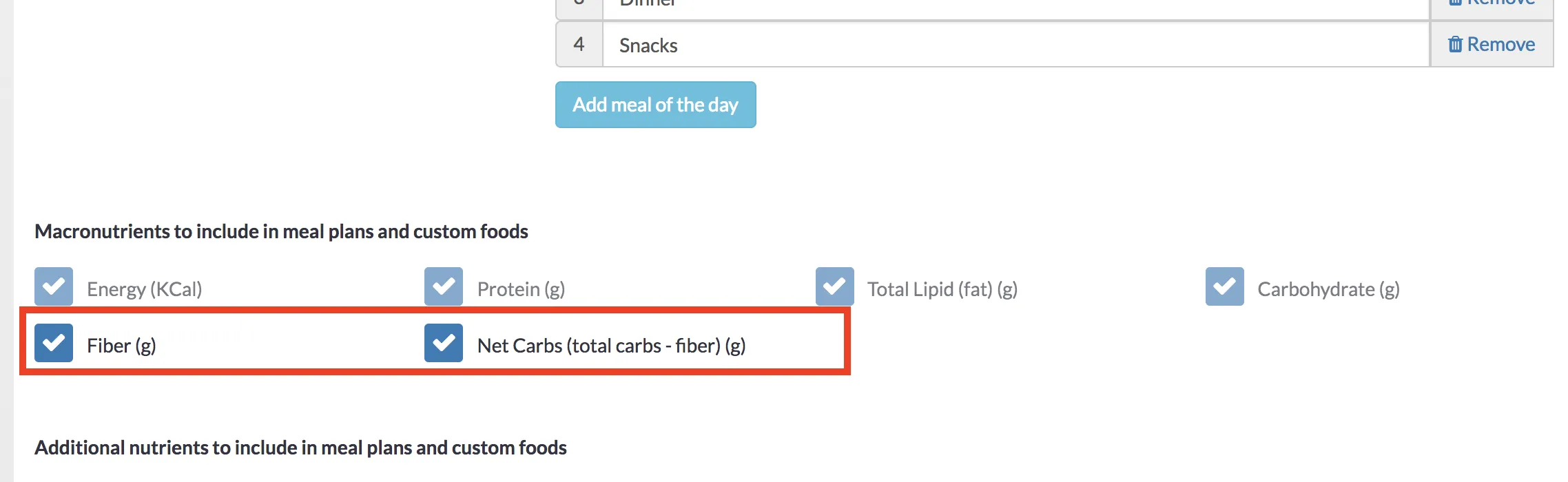Click the Fiber (g) label text

[121, 346]
